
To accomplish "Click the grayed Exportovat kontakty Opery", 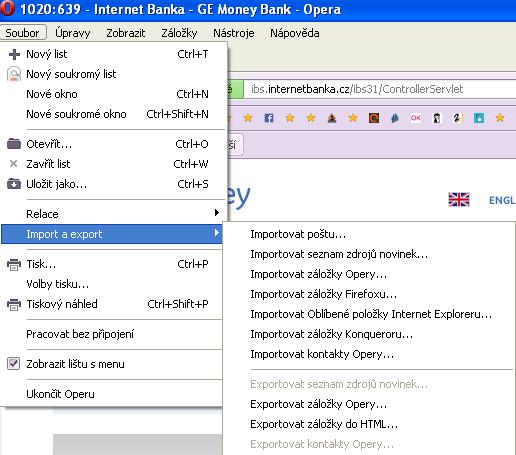I will pyautogui.click(x=369, y=444).
